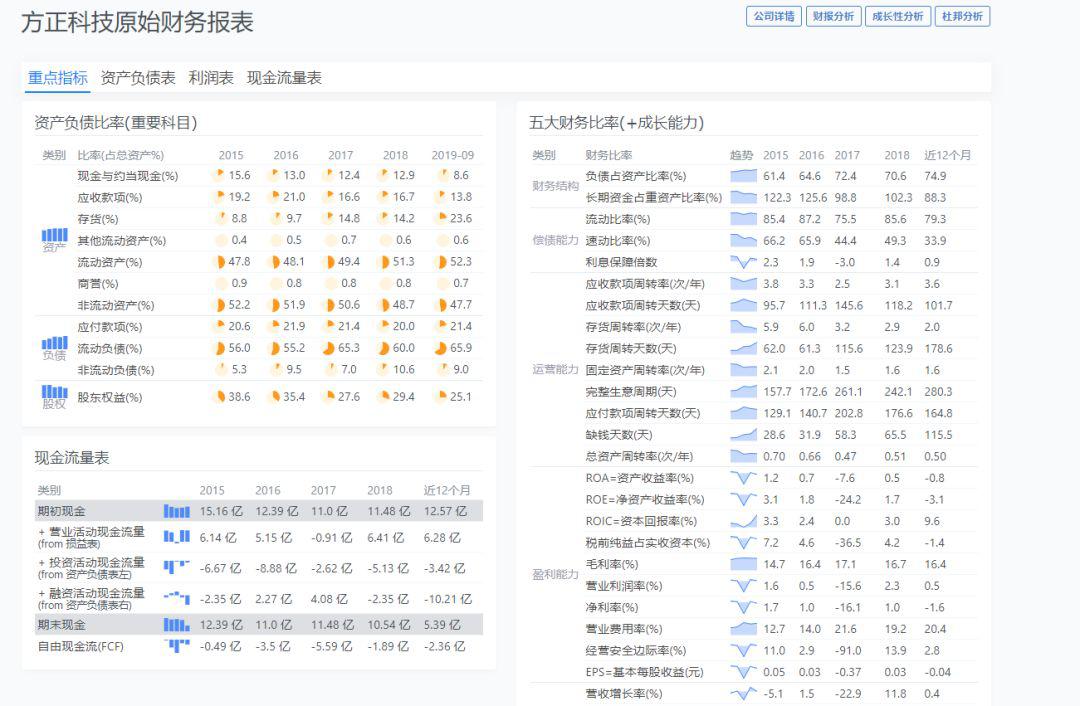Click the 2019-09 column header
1080x706 pixels.
(x=453, y=155)
